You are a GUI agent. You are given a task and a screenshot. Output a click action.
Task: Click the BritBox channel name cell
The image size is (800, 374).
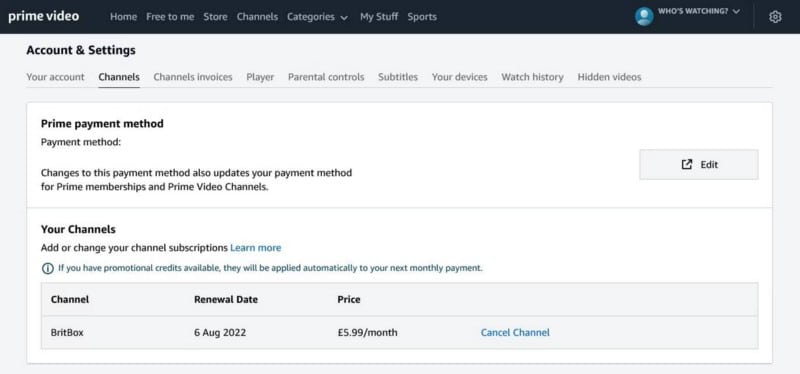pos(67,333)
